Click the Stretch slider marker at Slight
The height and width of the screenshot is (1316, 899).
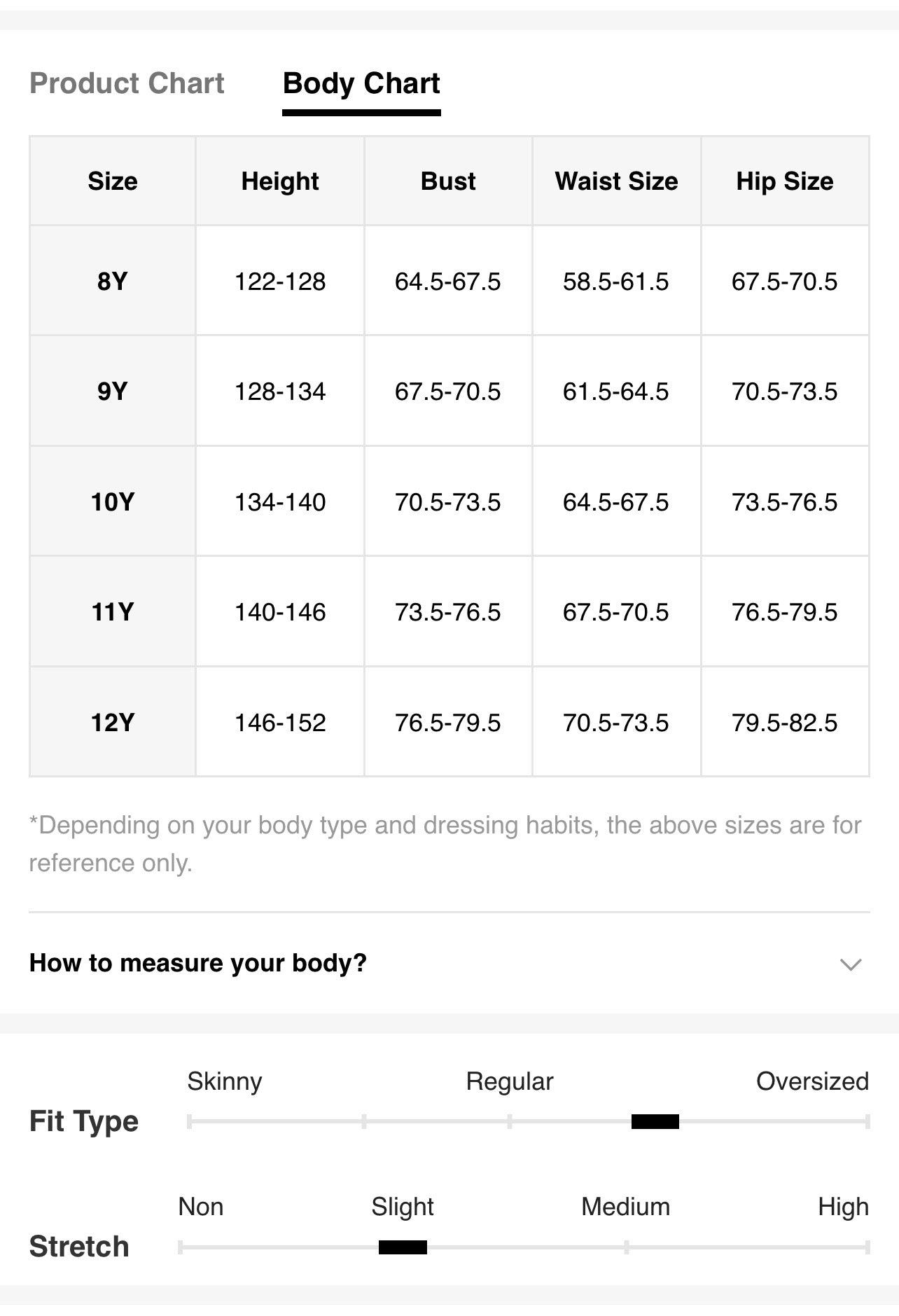(403, 1247)
